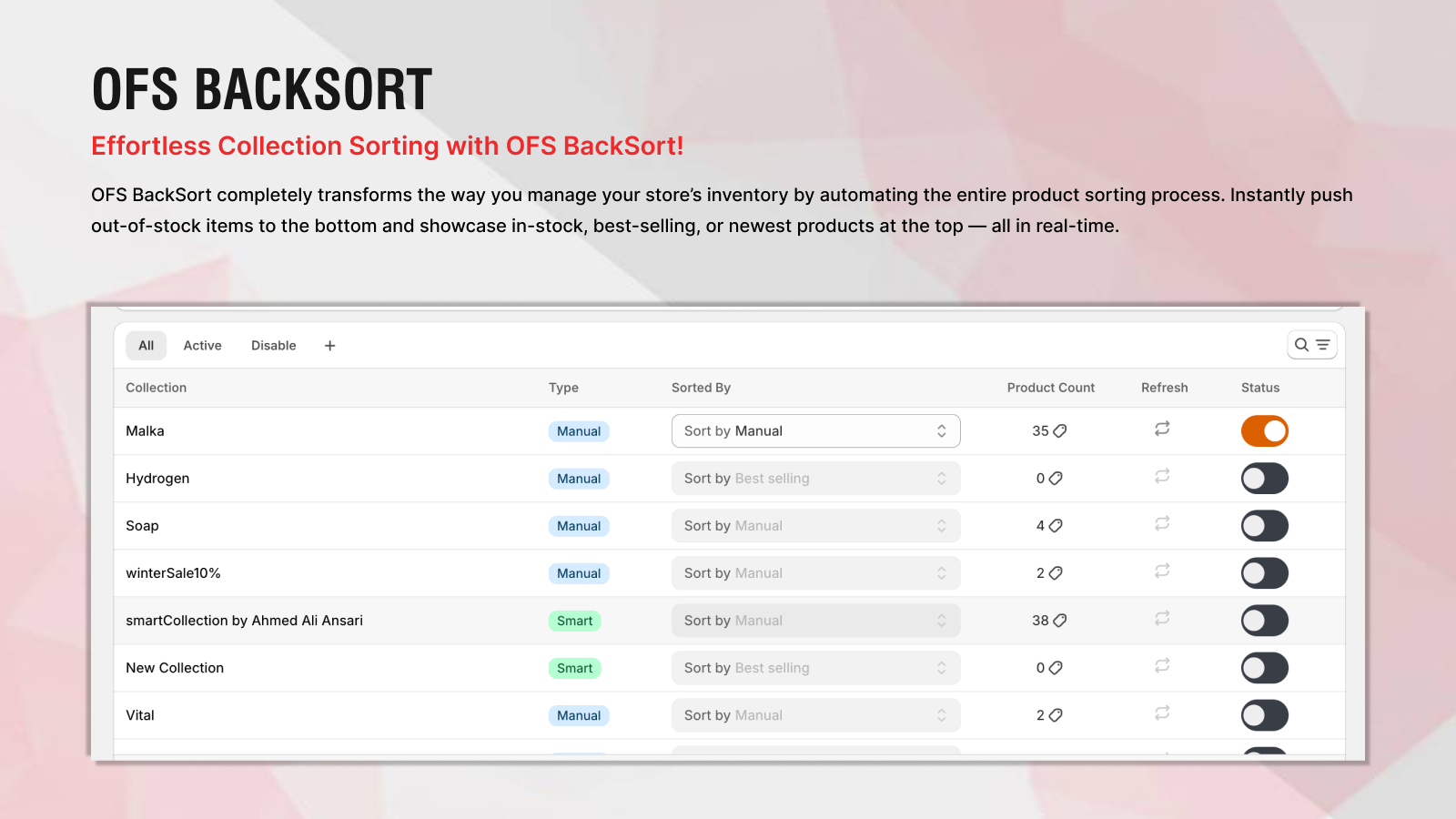Click the refresh icon for Soap row
The width and height of the screenshot is (1456, 819).
(x=1162, y=525)
